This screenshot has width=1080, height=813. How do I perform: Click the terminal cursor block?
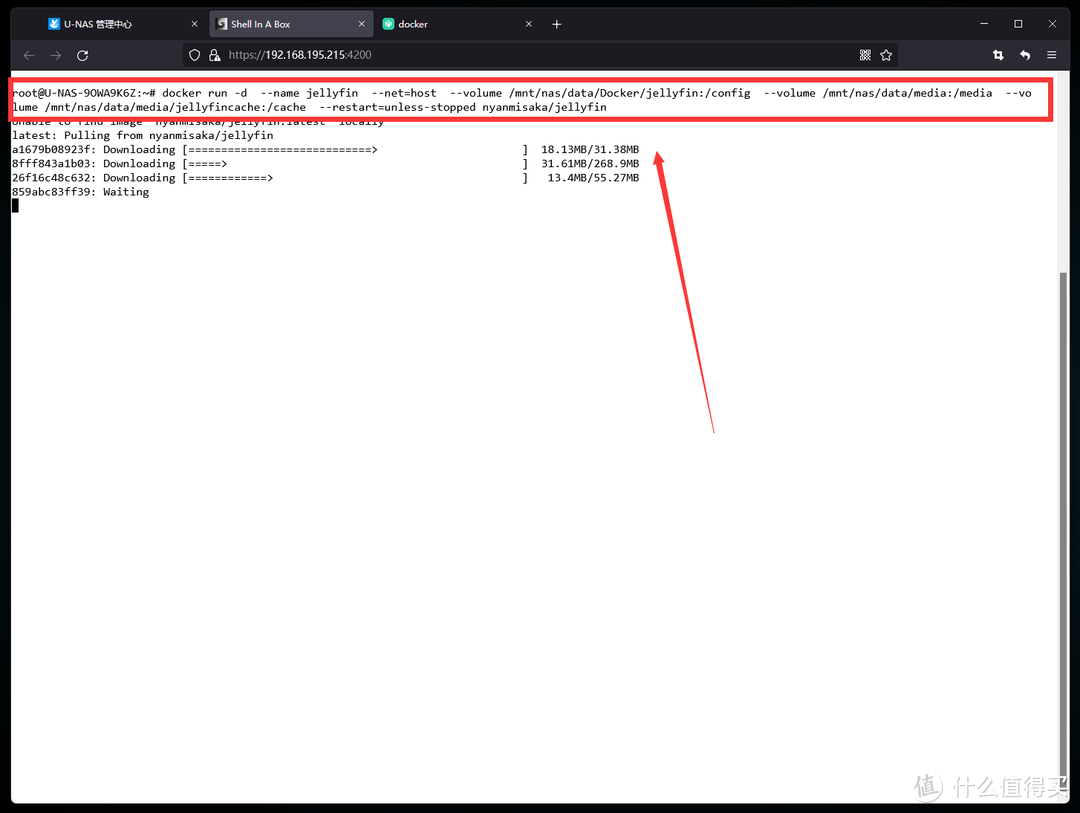pos(15,206)
